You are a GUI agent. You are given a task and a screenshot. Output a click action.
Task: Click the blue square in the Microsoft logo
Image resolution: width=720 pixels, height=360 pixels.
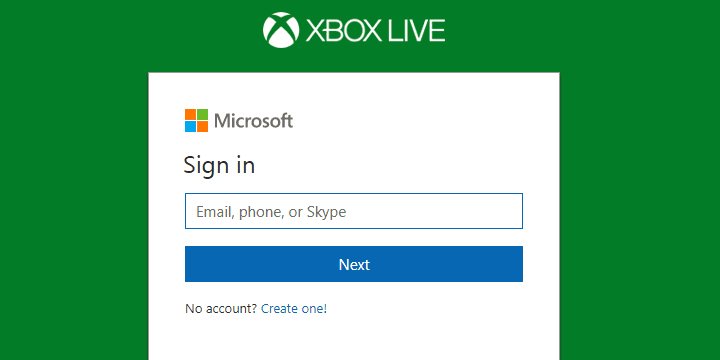coord(191,126)
